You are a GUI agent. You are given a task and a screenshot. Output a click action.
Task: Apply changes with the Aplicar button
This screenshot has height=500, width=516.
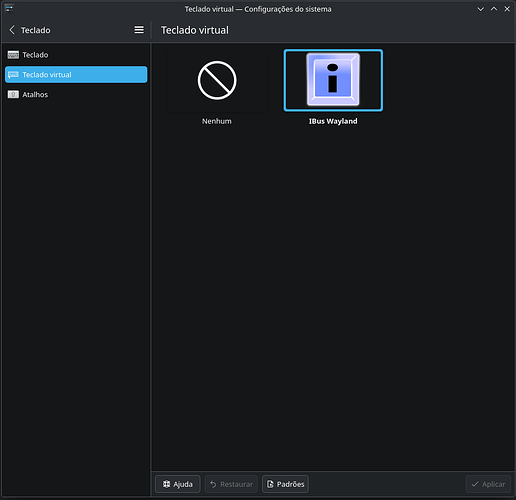(x=488, y=484)
